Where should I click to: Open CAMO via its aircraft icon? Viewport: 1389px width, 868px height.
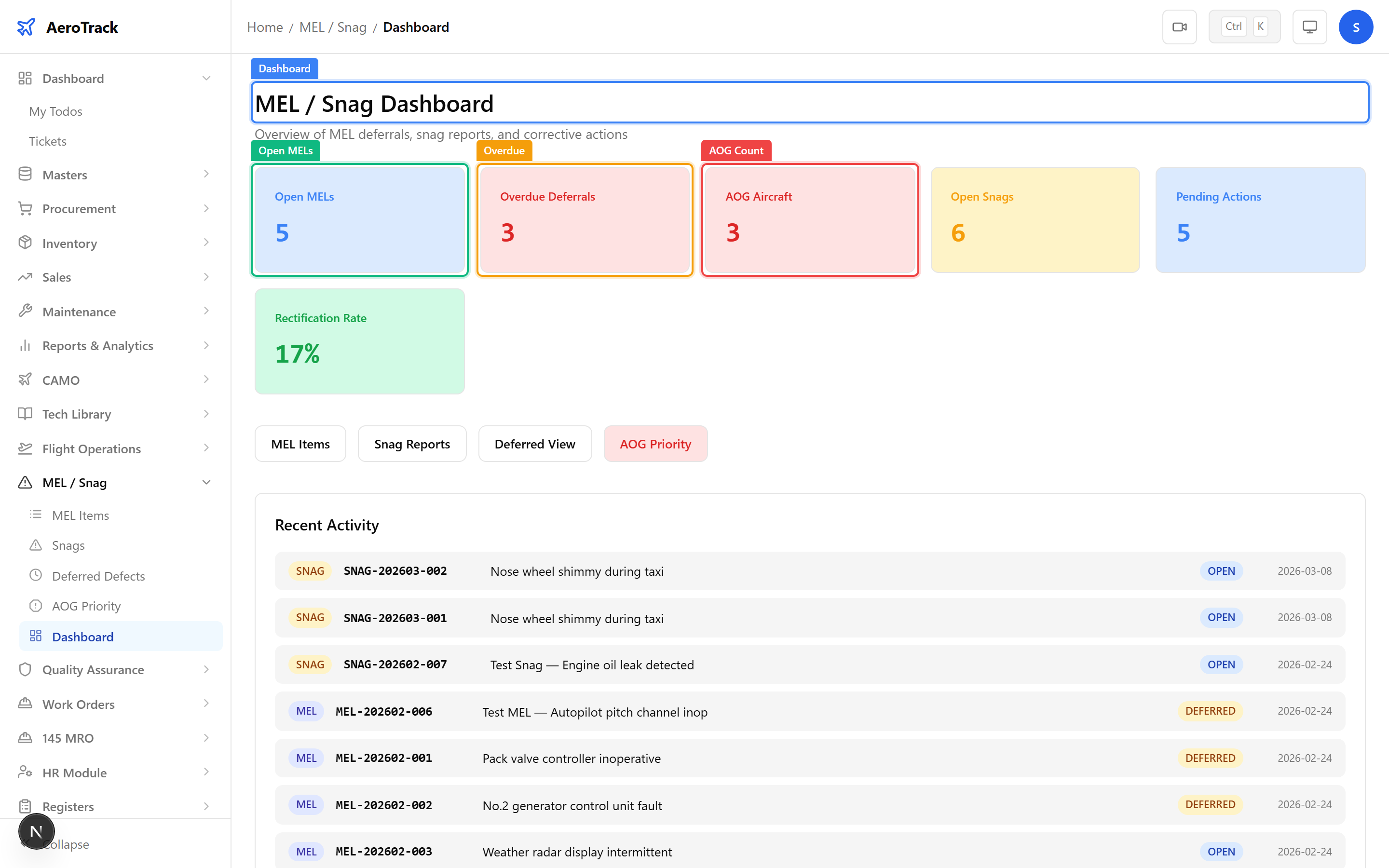pos(25,380)
